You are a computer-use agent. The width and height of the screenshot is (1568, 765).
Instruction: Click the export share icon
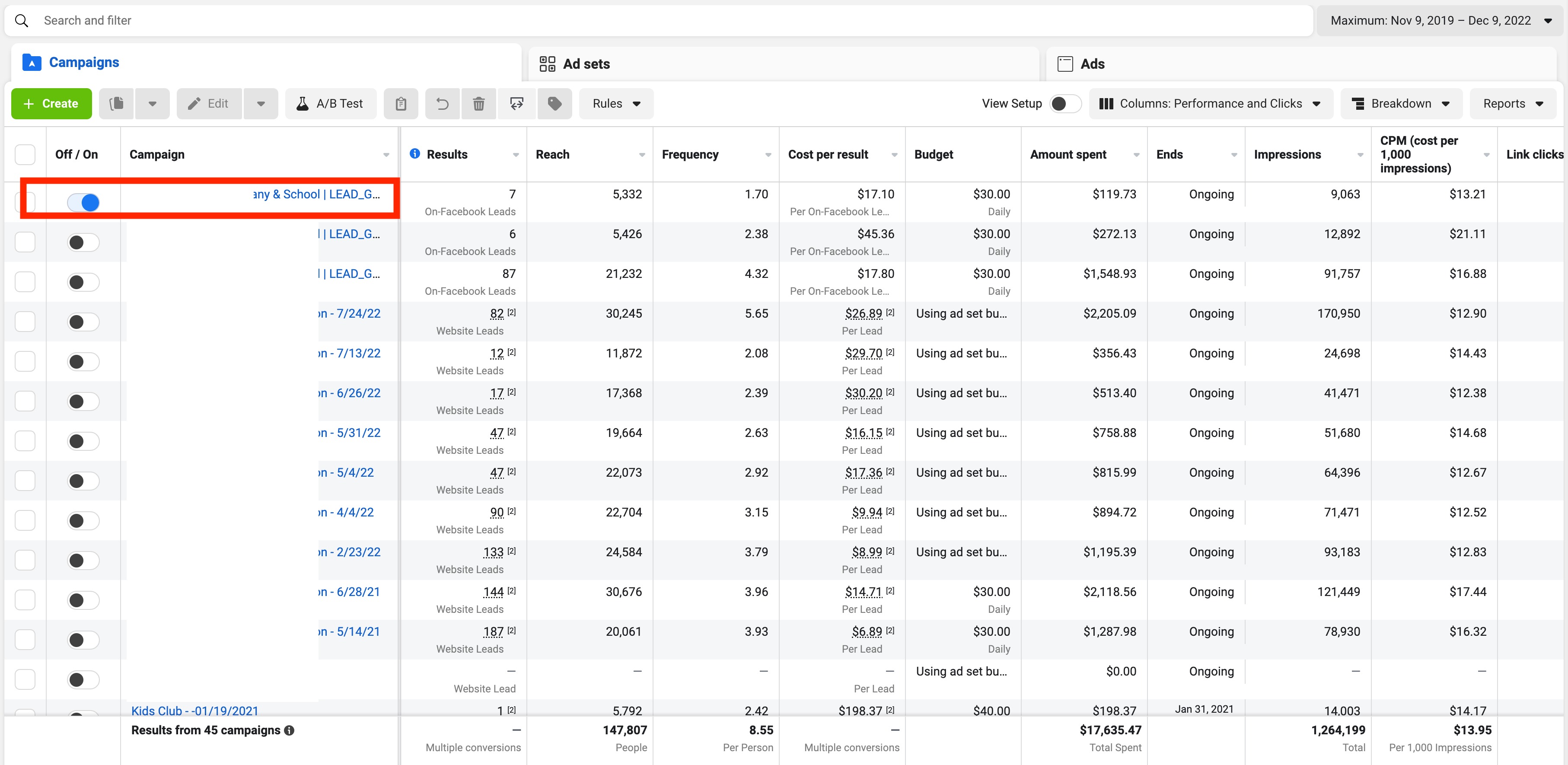[517, 103]
